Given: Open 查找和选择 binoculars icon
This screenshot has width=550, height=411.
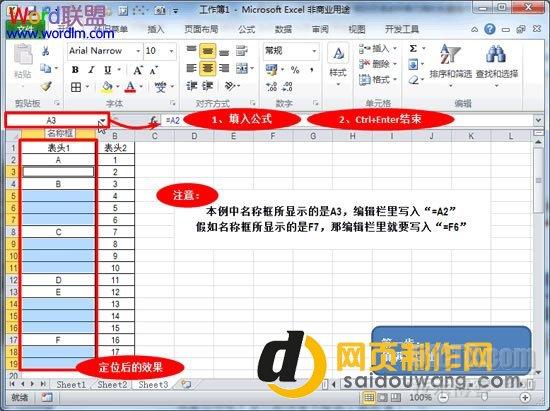Looking at the screenshot, I should tap(496, 65).
